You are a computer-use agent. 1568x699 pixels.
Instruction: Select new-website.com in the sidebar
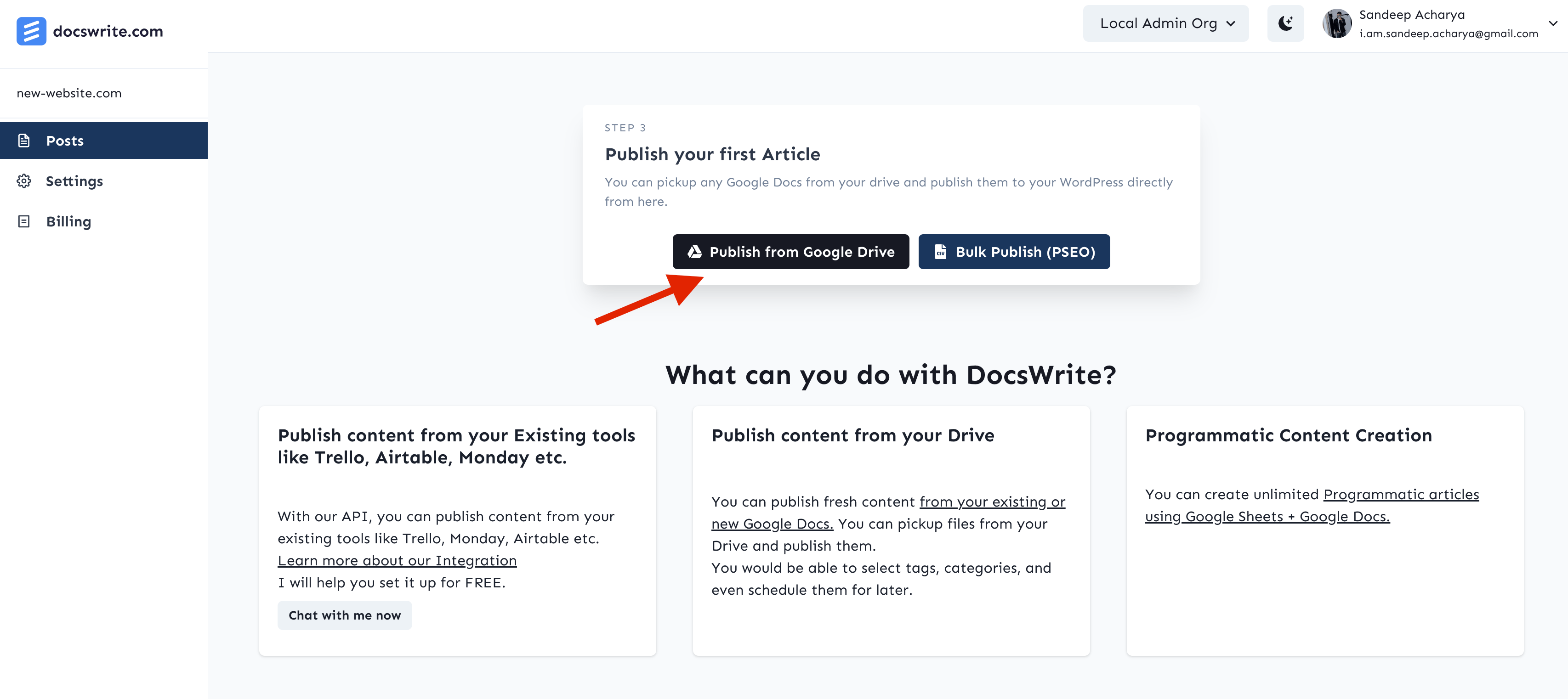click(x=69, y=92)
